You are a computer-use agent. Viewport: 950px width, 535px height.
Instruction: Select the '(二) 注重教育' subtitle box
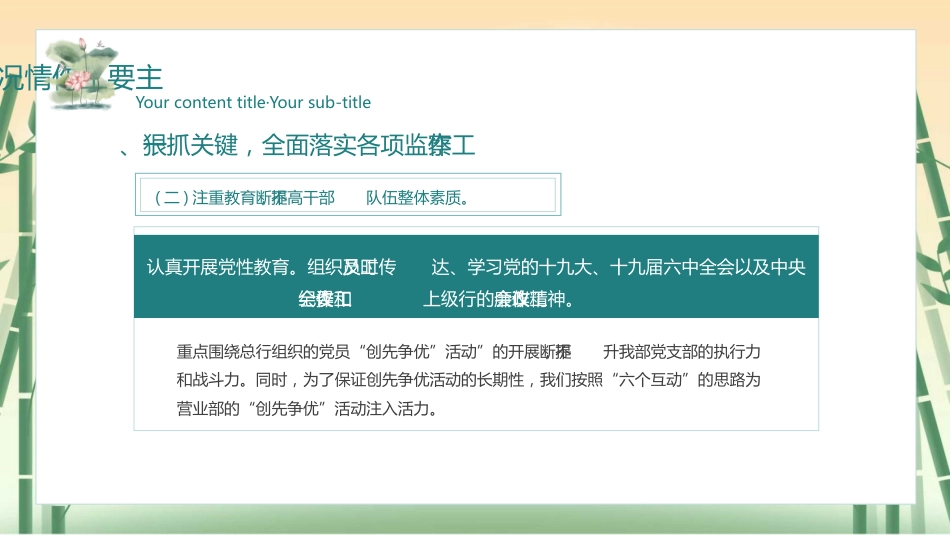pyautogui.click(x=348, y=194)
